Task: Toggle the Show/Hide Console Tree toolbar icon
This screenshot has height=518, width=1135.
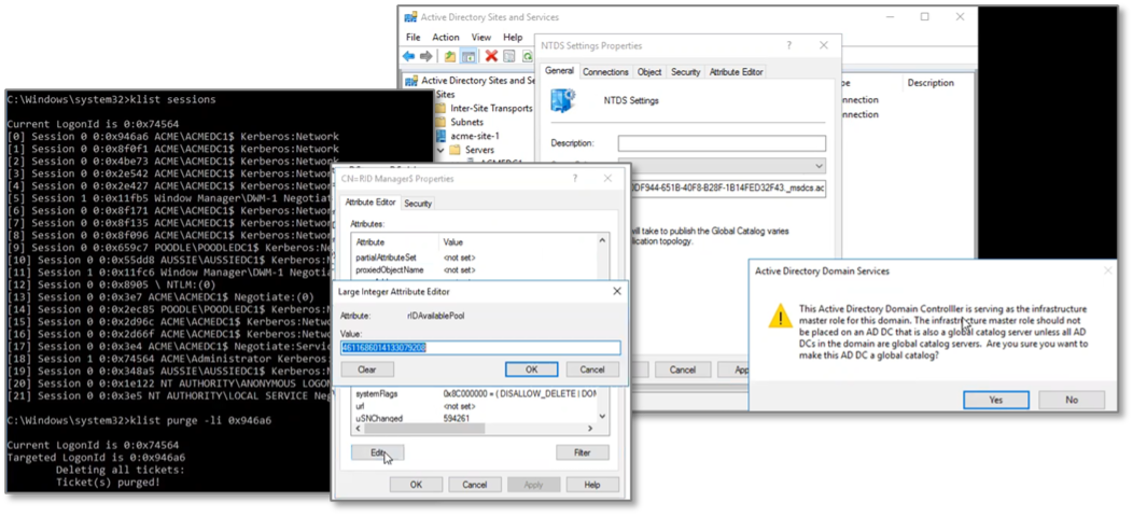Action: click(x=468, y=56)
